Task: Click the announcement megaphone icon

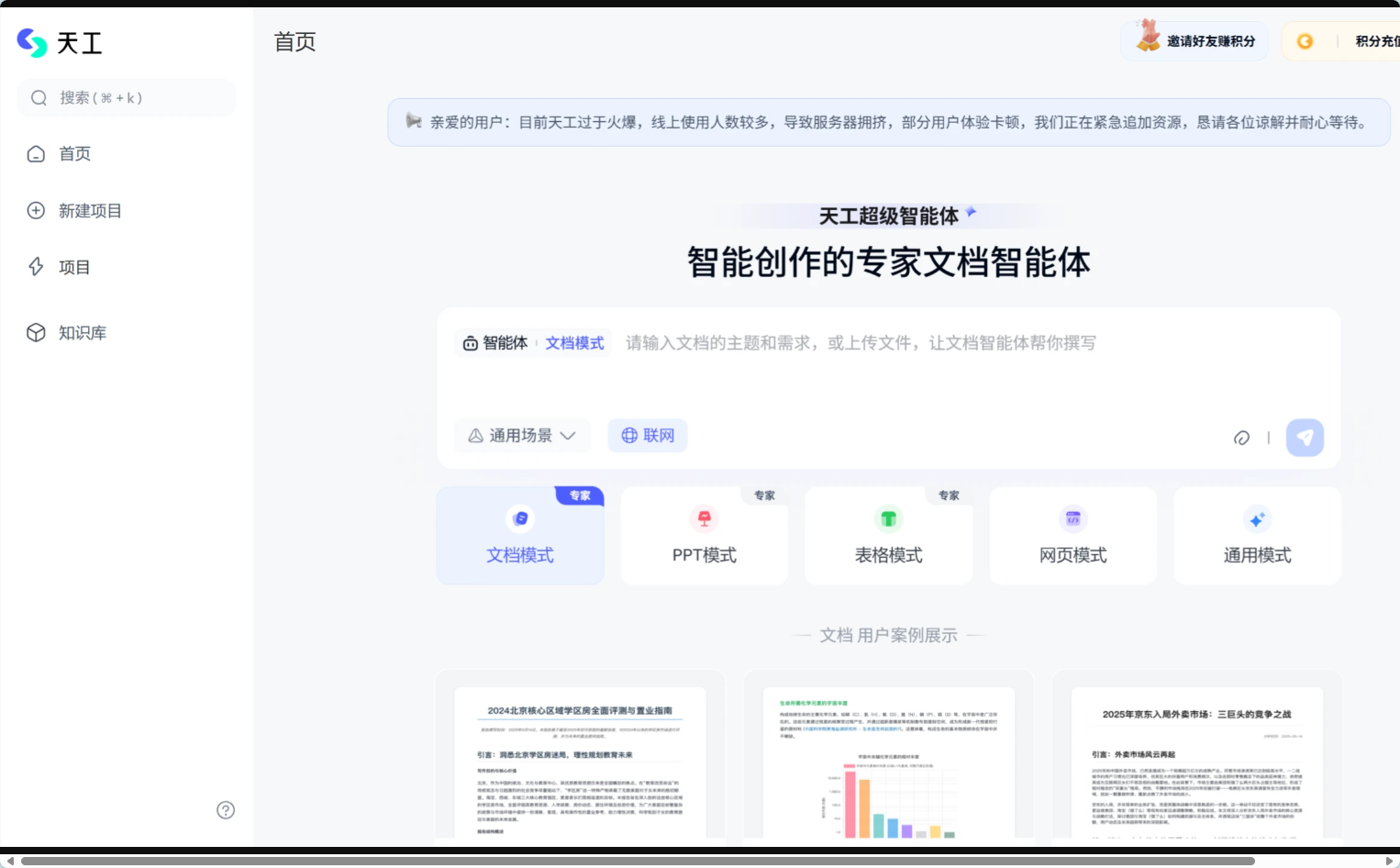Action: point(414,121)
